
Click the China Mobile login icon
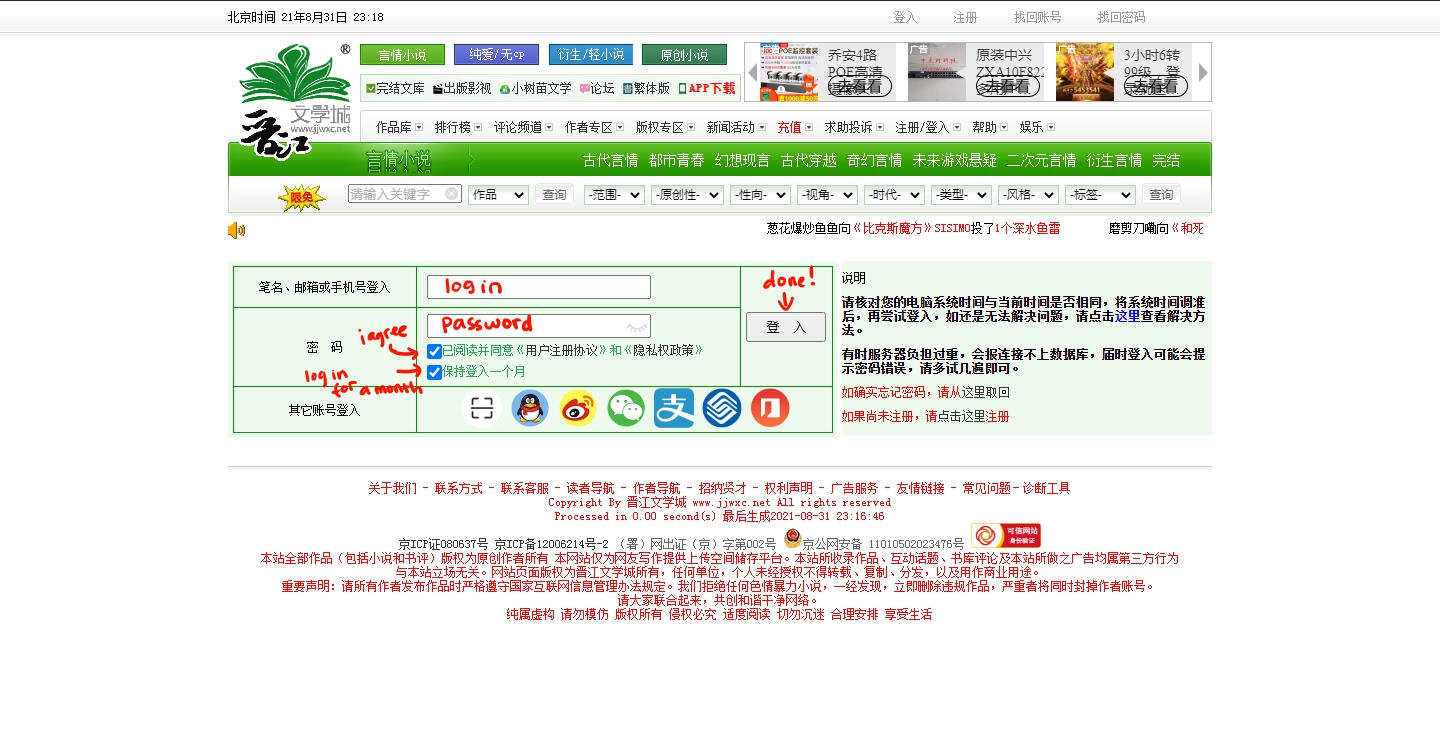pos(722,408)
